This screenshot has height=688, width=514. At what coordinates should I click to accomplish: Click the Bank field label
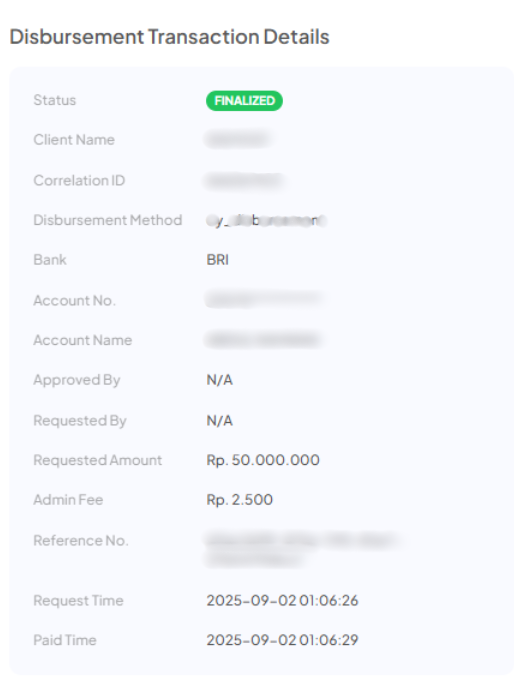(x=50, y=260)
